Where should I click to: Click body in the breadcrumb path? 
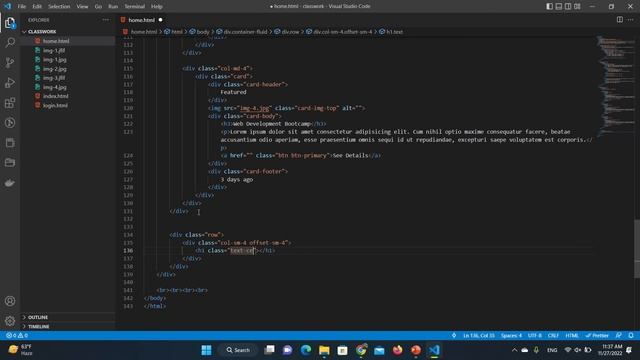tap(202, 31)
